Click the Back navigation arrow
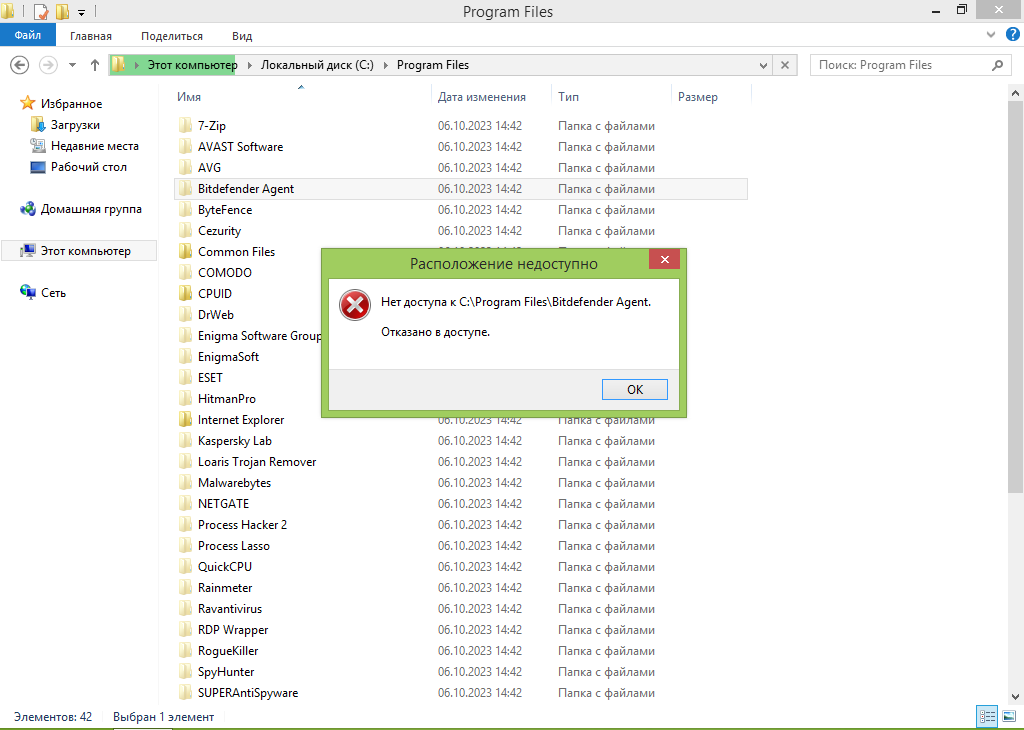 click(x=20, y=65)
